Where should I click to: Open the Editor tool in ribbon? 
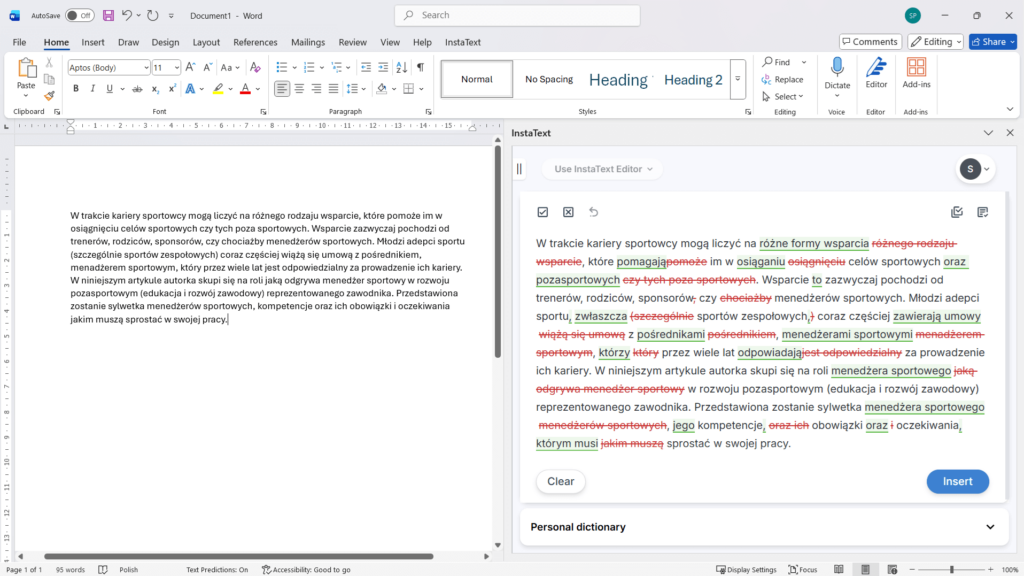click(876, 68)
